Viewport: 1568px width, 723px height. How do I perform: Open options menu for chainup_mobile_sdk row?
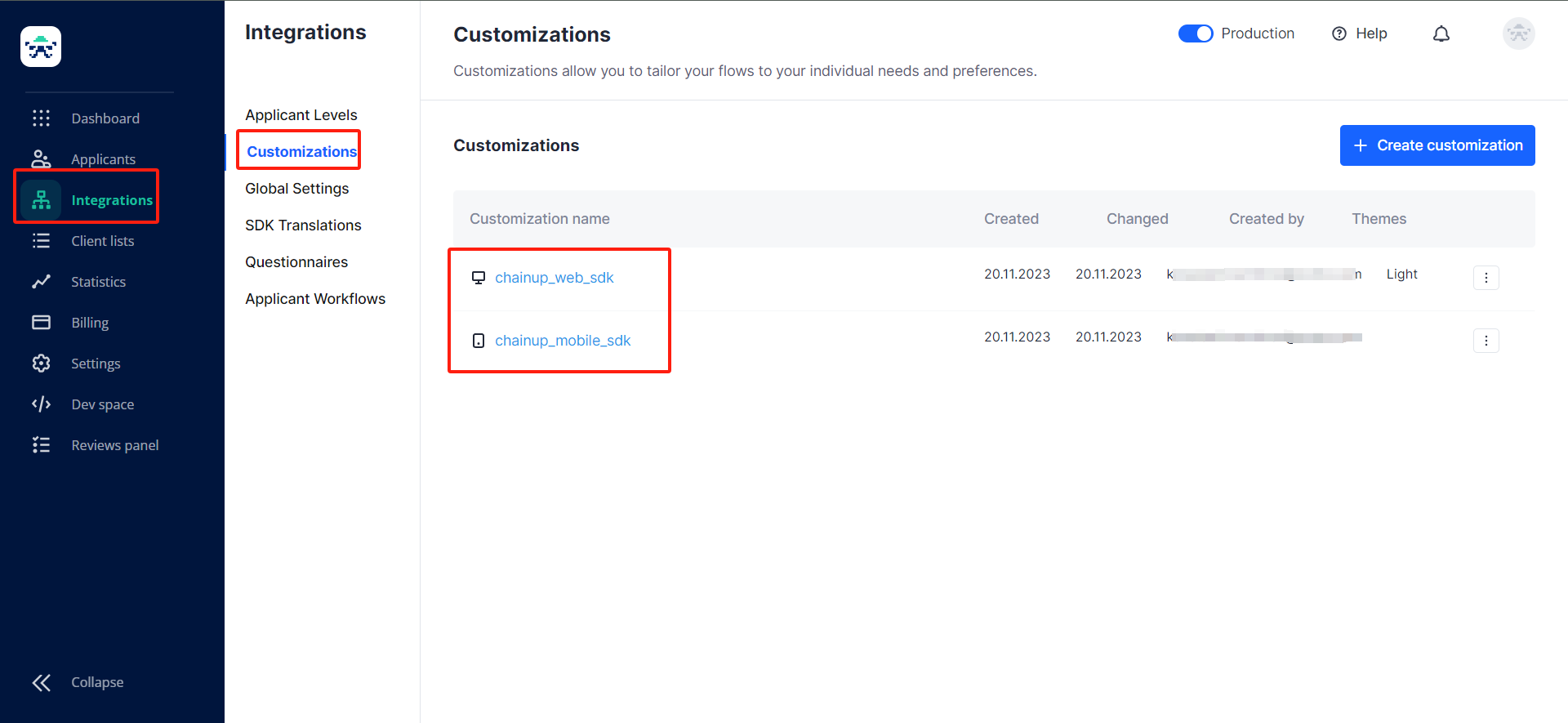pos(1486,341)
